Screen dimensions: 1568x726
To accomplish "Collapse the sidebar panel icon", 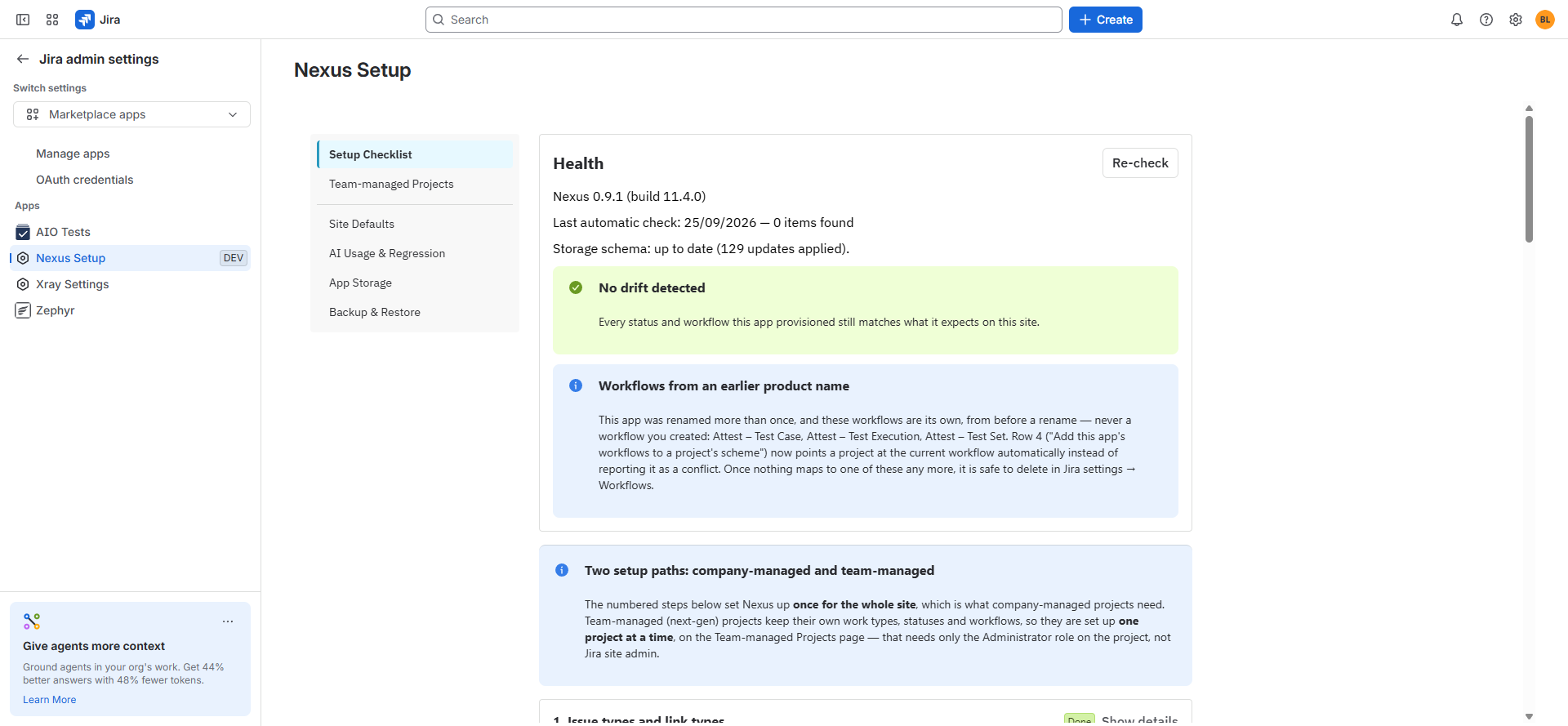I will pyautogui.click(x=23, y=20).
